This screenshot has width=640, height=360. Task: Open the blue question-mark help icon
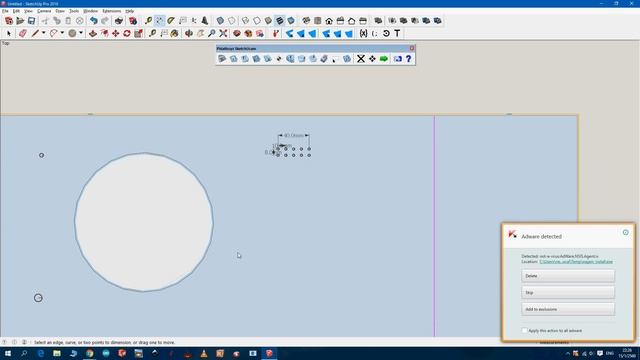(409, 59)
